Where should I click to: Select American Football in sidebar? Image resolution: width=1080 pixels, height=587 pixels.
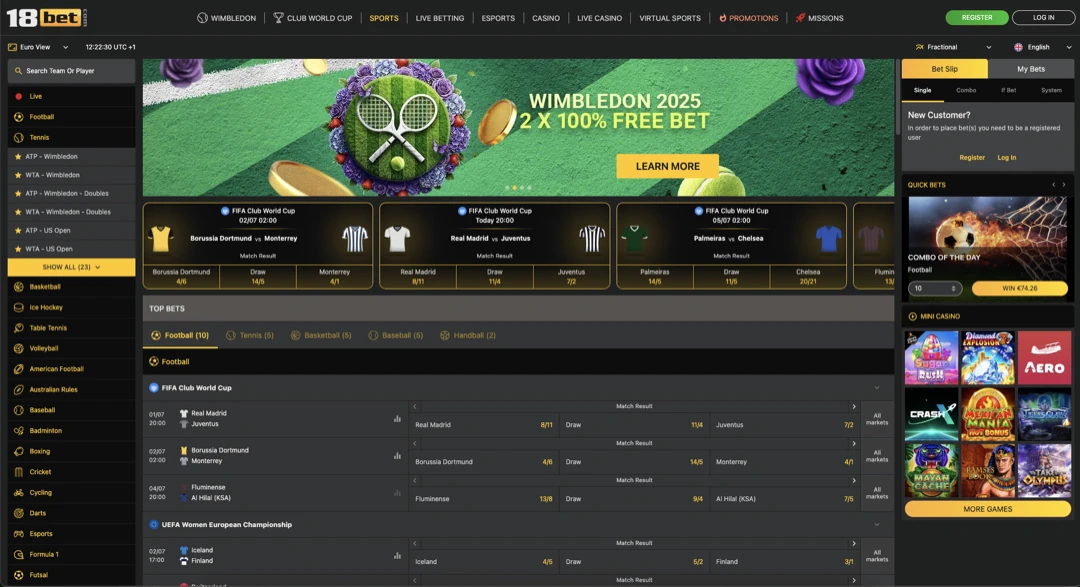pyautogui.click(x=71, y=369)
